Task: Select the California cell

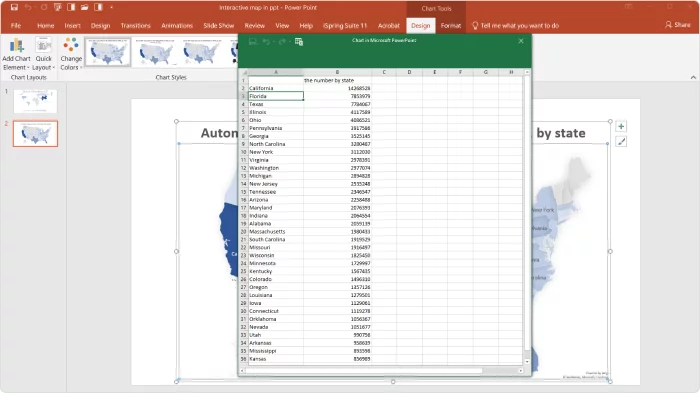Action: coord(276,88)
